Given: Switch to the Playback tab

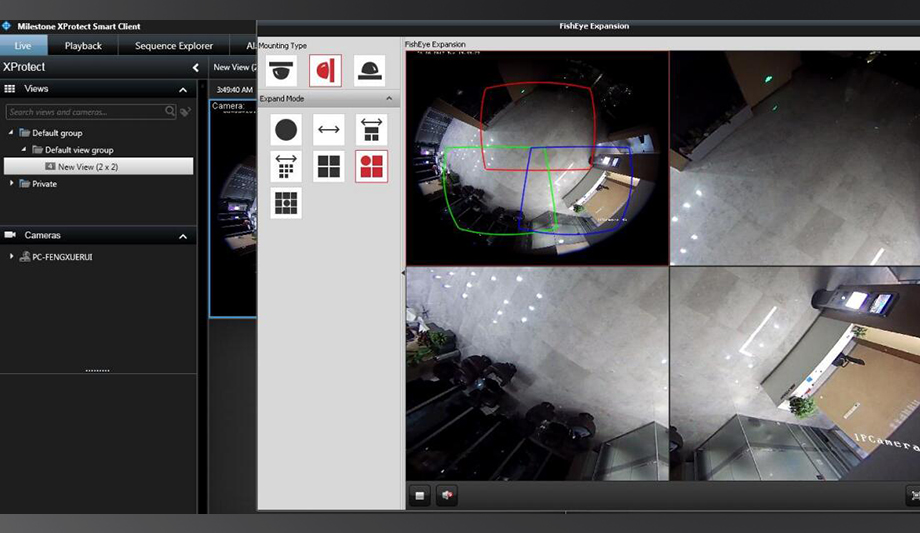Looking at the screenshot, I should 83,46.
